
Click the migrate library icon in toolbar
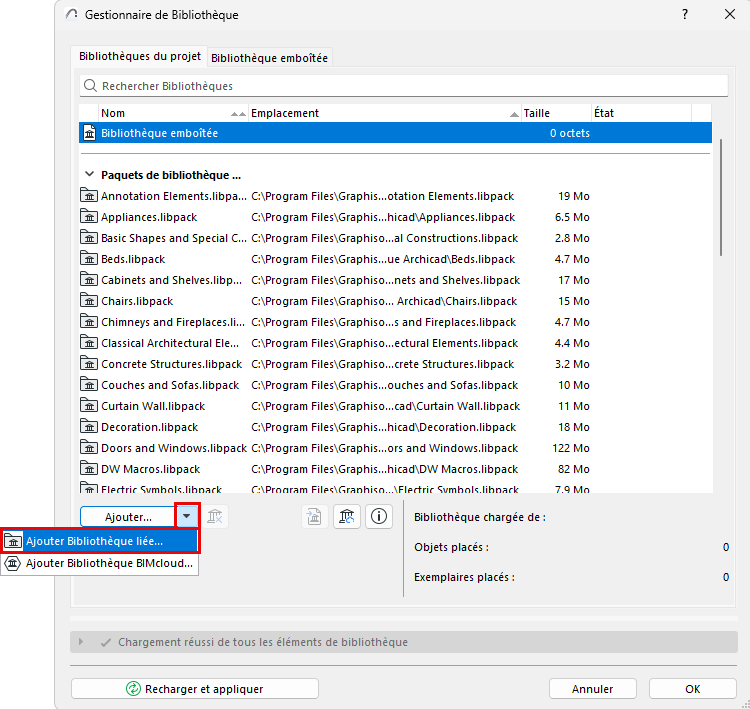(314, 517)
